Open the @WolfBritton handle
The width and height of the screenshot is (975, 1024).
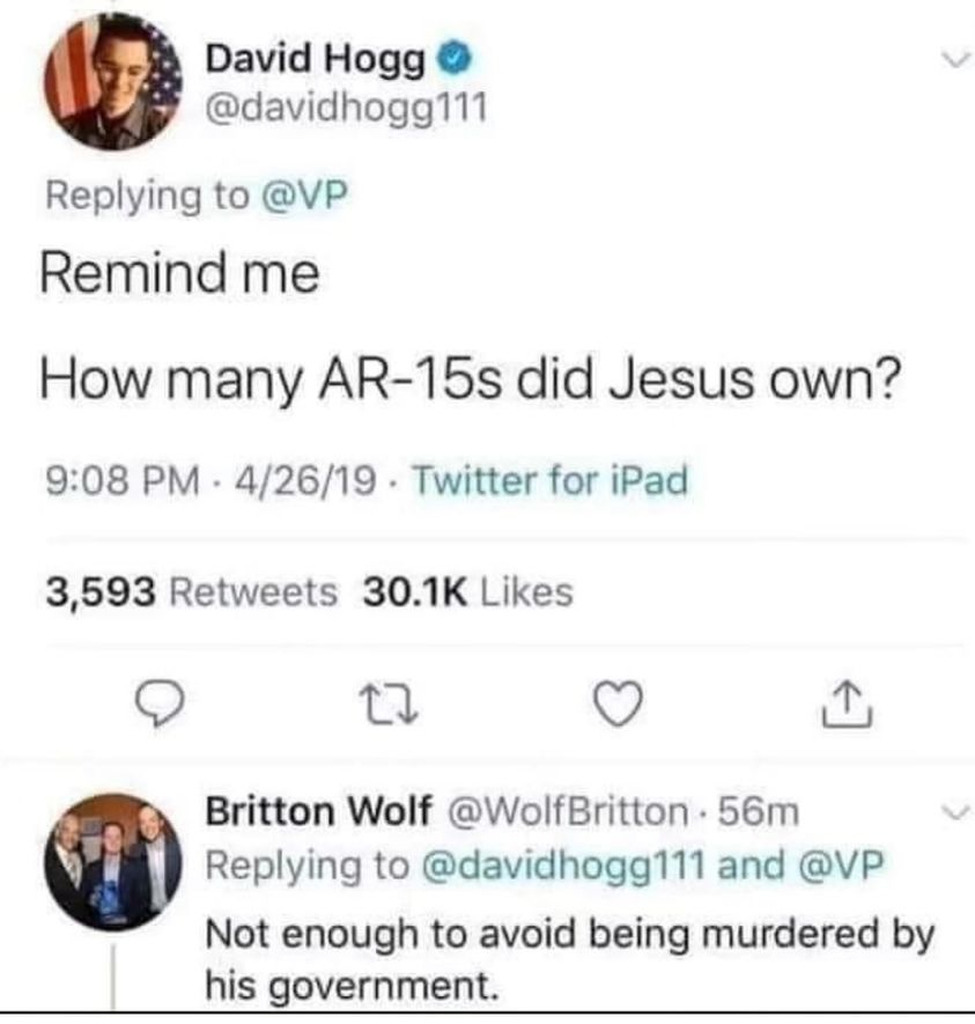coord(567,812)
